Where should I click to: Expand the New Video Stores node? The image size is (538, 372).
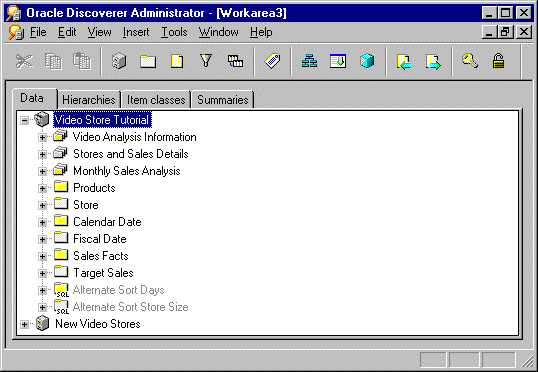point(24,324)
